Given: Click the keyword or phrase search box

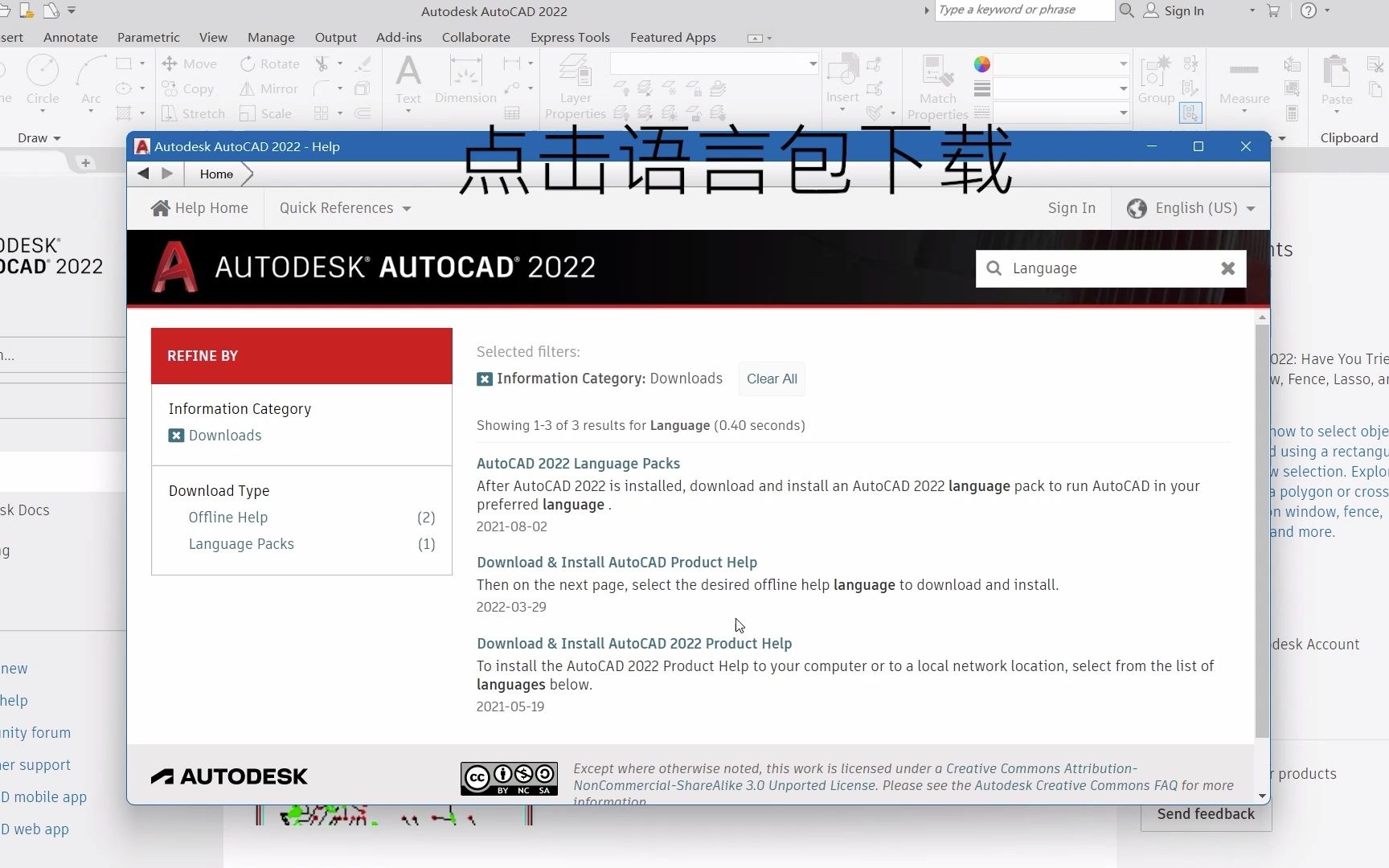Looking at the screenshot, I should [x=1024, y=10].
